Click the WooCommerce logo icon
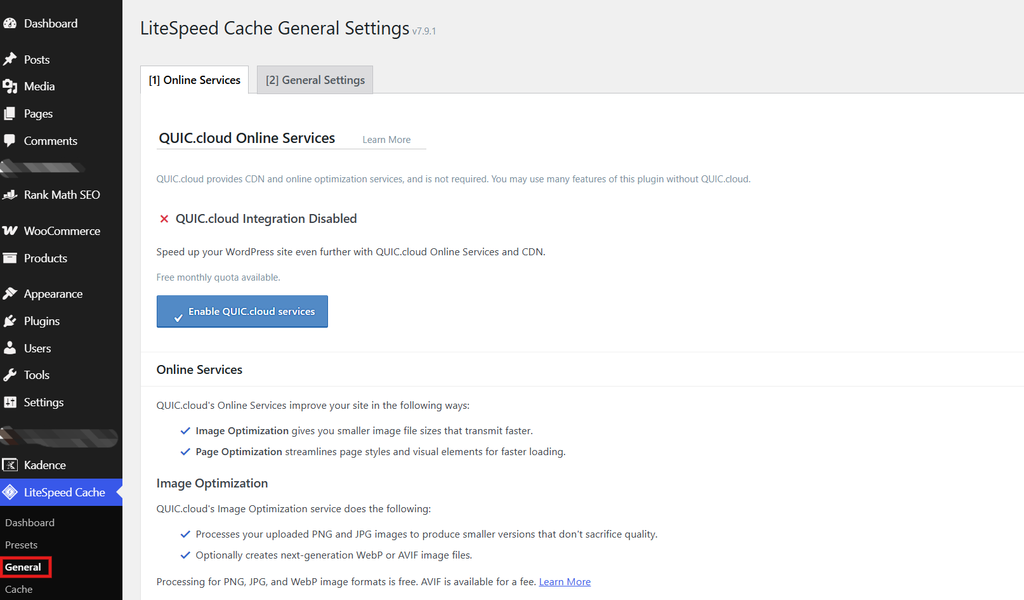This screenshot has height=600, width=1024. point(9,230)
